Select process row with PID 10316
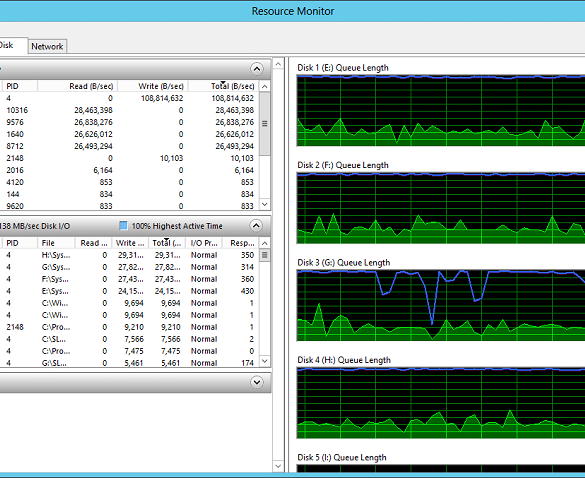 130,110
